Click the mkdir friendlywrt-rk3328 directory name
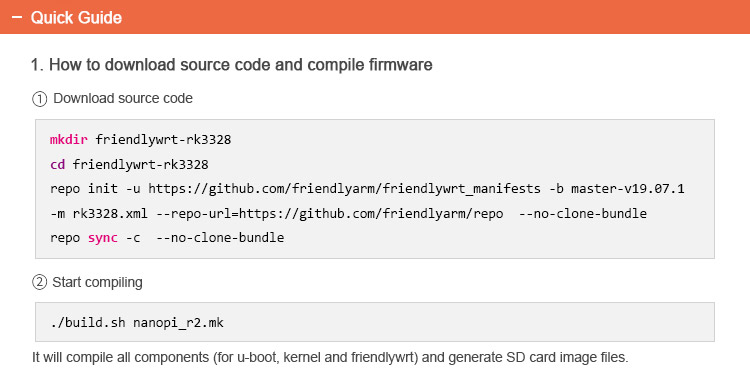Viewport: 750px width, 387px height. 163,140
